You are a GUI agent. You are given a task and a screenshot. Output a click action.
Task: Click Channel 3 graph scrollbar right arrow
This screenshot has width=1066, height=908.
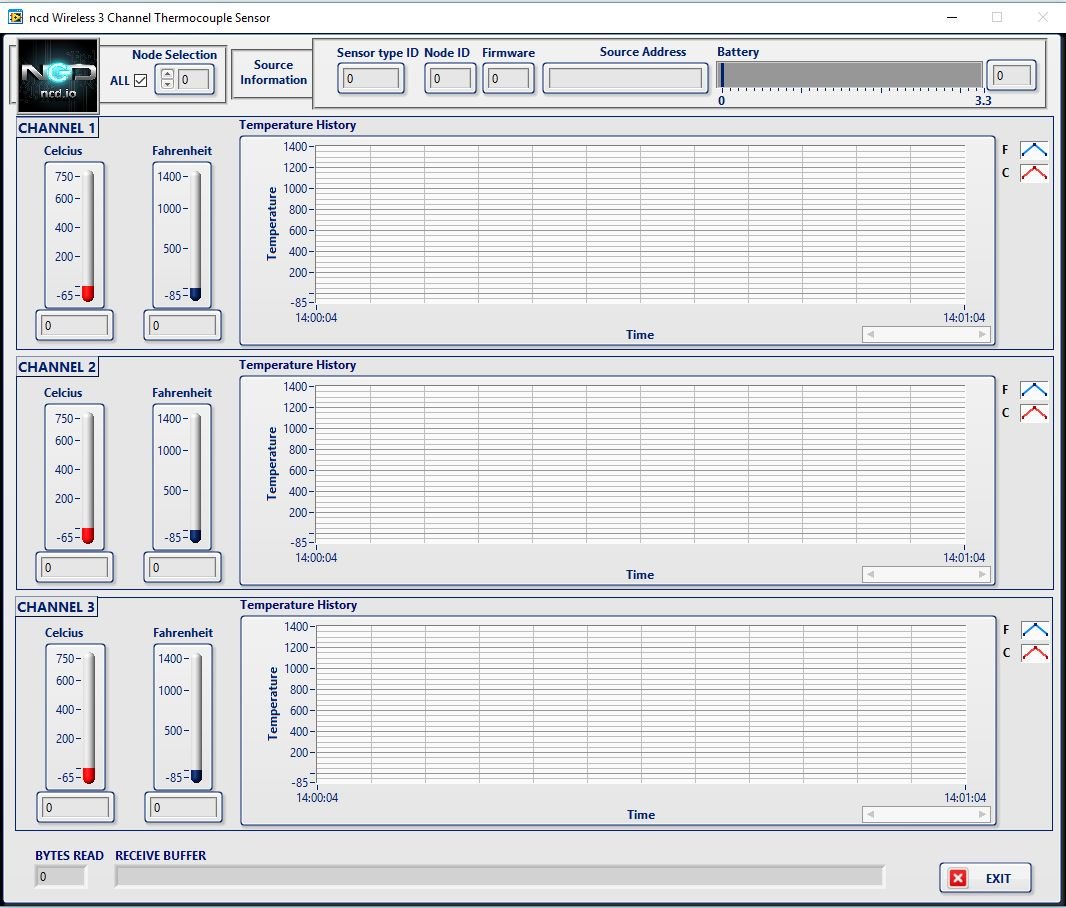point(982,814)
